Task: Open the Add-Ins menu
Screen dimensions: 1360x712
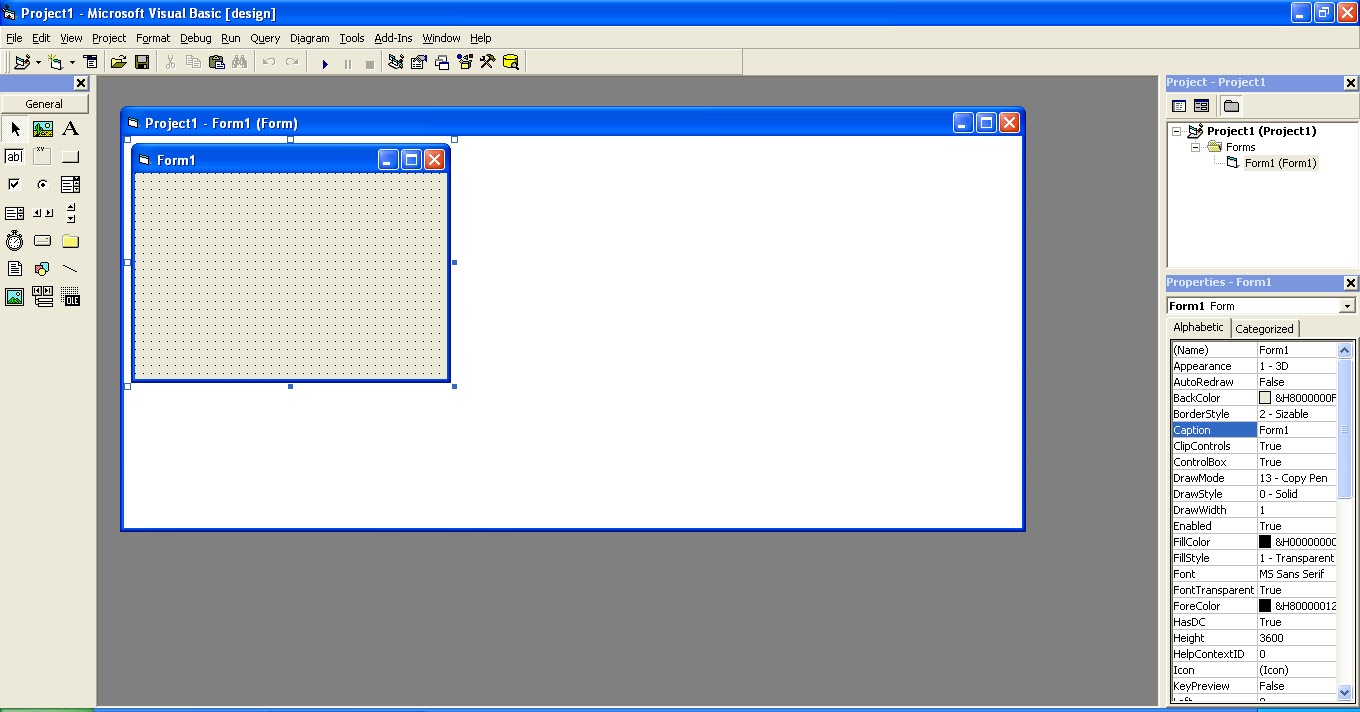Action: click(393, 38)
